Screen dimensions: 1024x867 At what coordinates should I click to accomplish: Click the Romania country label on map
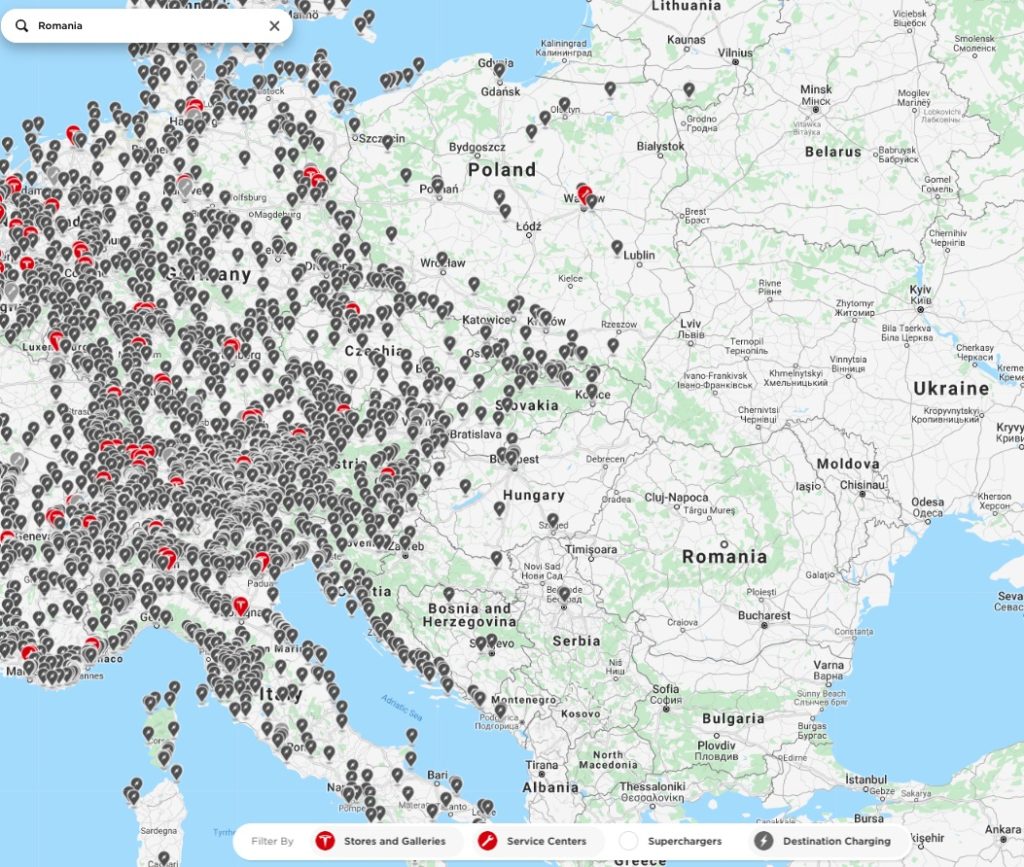coord(724,557)
